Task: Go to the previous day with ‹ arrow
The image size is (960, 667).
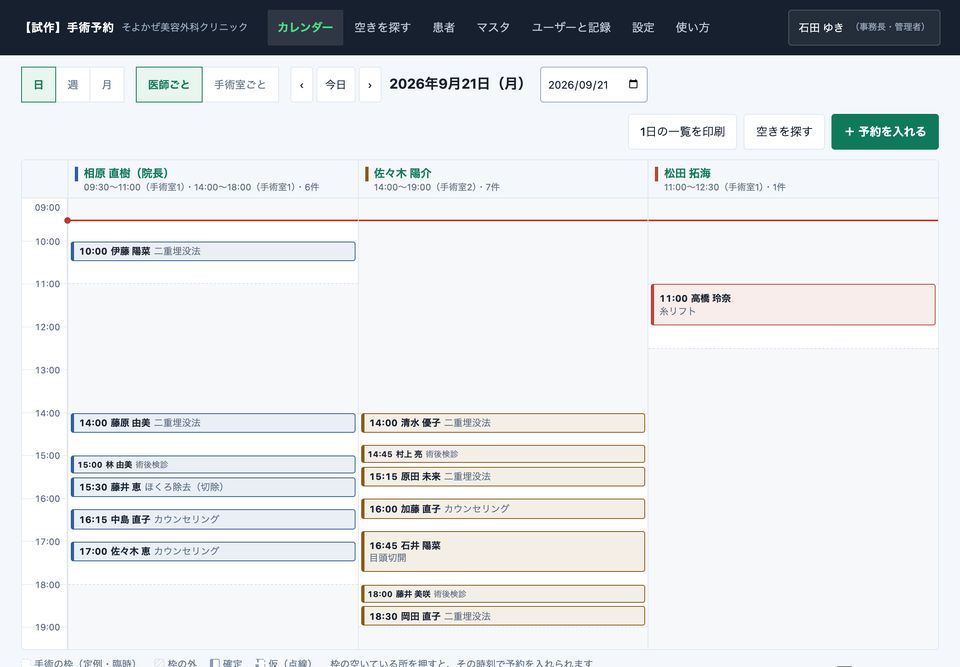Action: pos(301,85)
